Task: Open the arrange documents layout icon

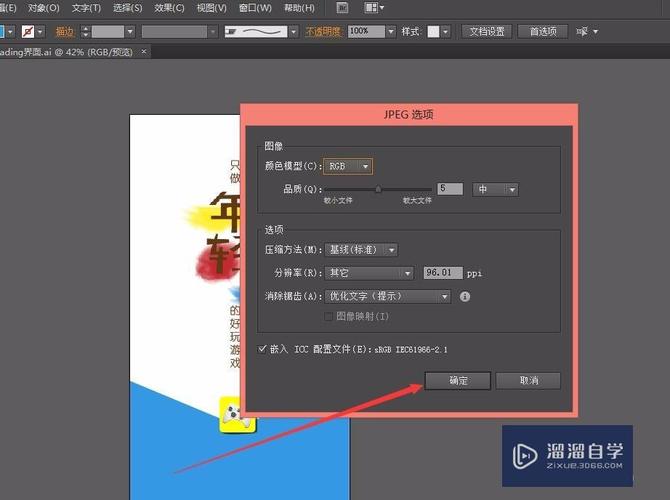Action: click(374, 8)
